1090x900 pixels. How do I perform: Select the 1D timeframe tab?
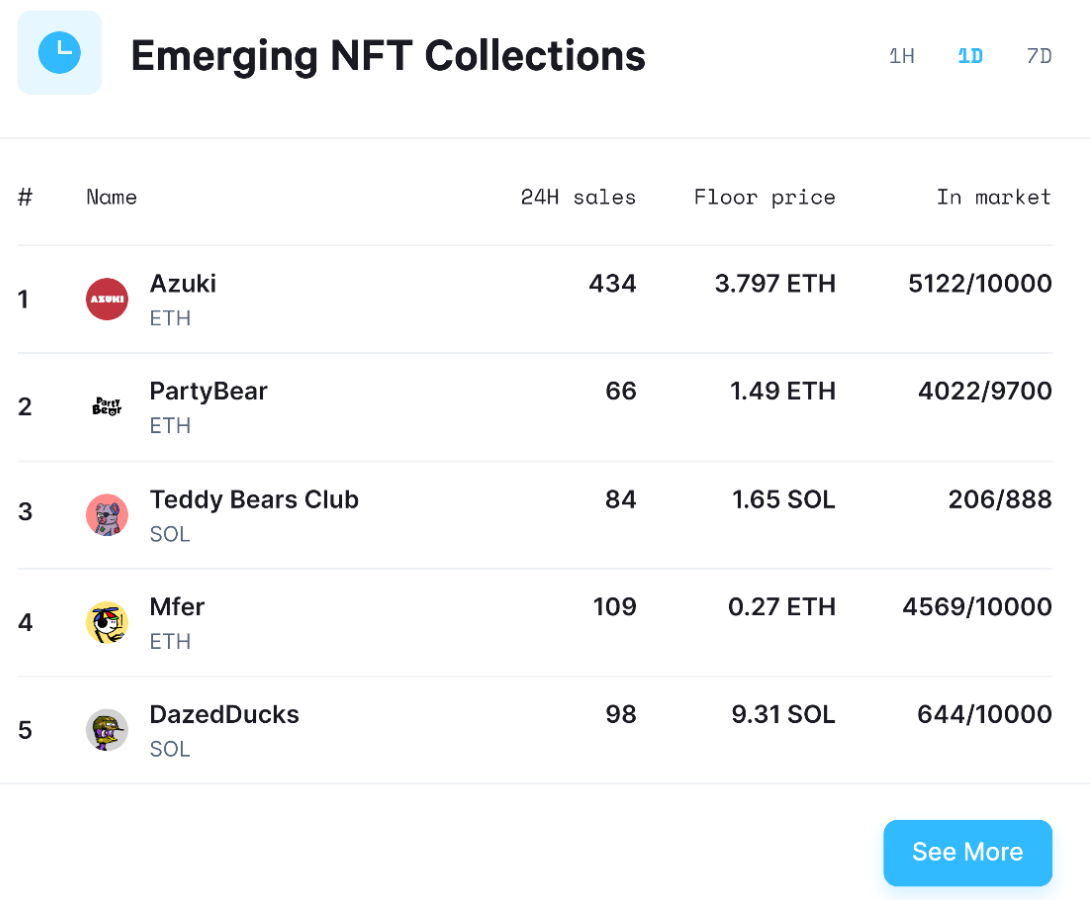coord(970,56)
